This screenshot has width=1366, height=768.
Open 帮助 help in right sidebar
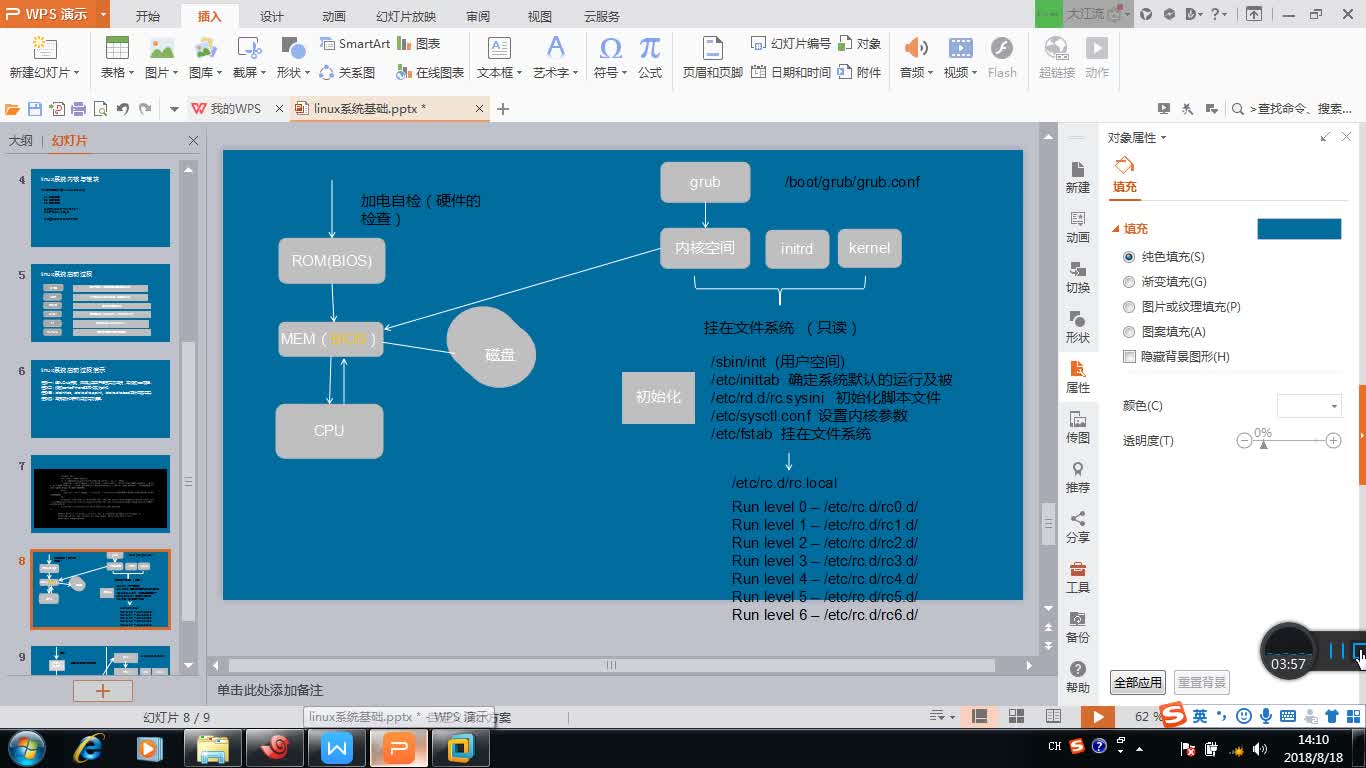click(1077, 677)
